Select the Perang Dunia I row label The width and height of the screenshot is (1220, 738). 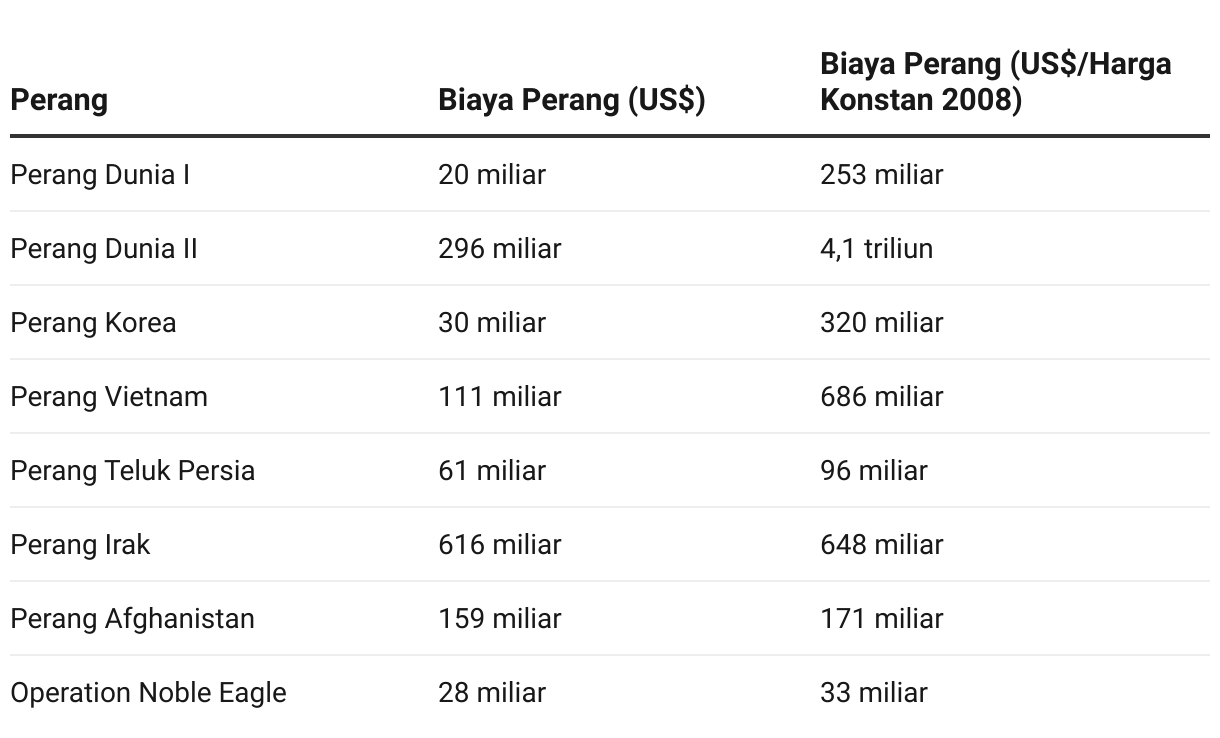tap(100, 175)
